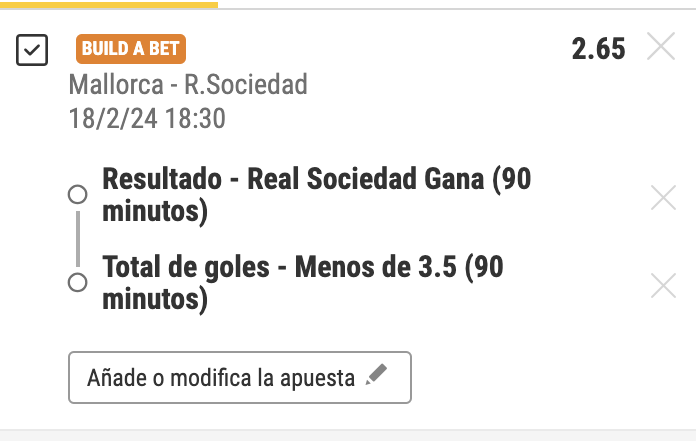The image size is (696, 441).
Task: Click the Añade o modifica la apuesta button
Action: coord(240,378)
